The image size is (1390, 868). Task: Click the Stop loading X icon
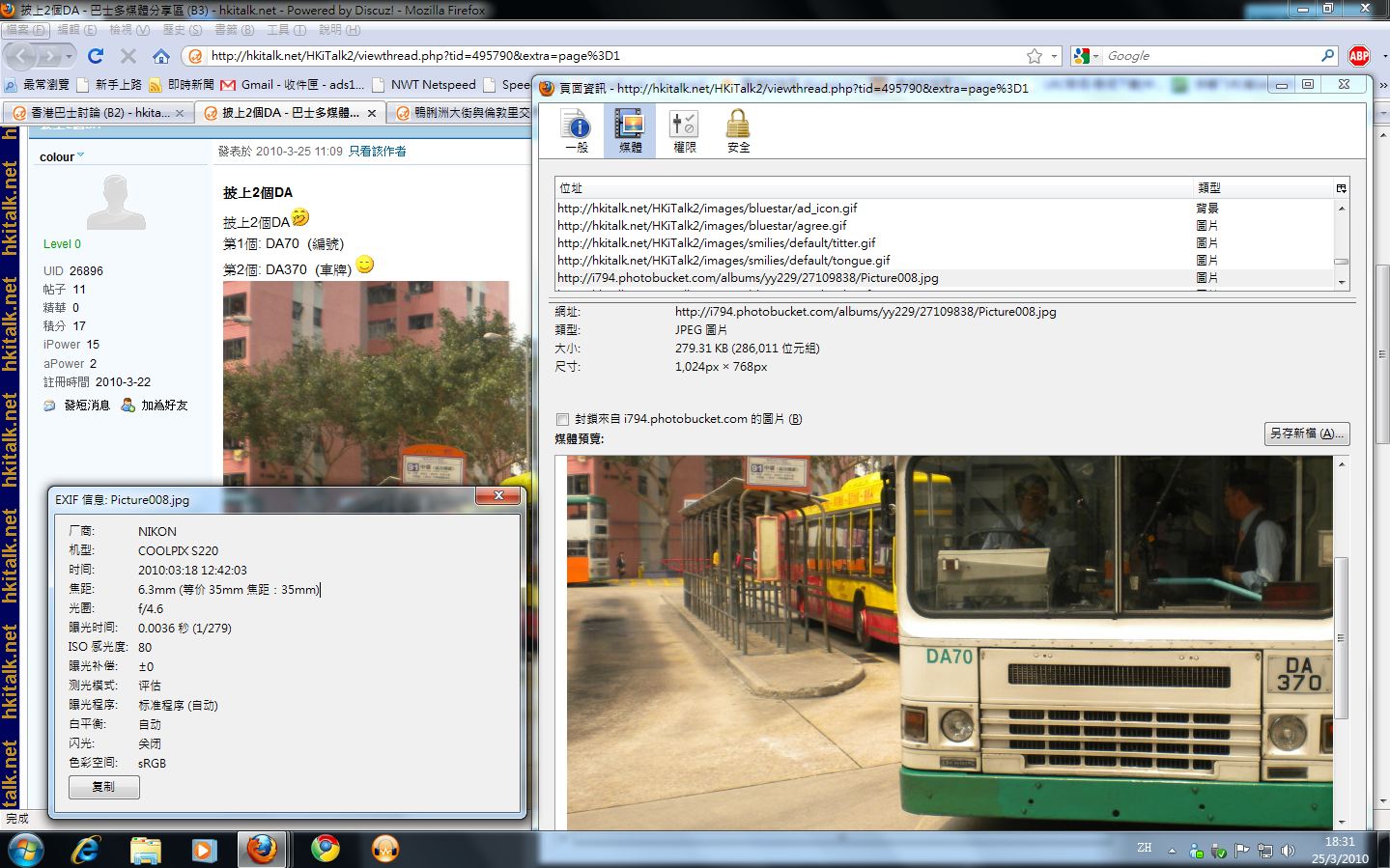tap(128, 56)
